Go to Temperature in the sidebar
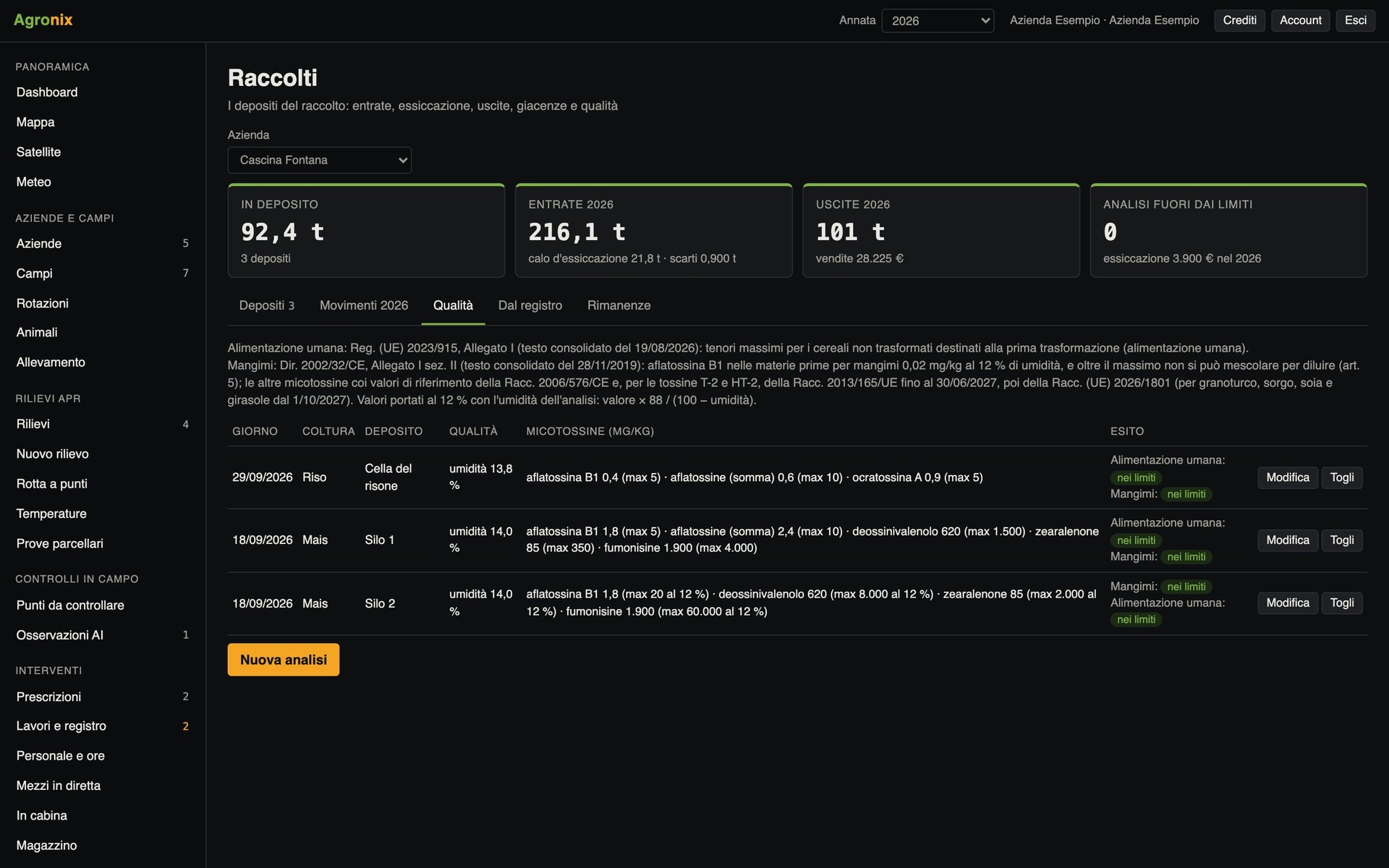 tap(103, 514)
